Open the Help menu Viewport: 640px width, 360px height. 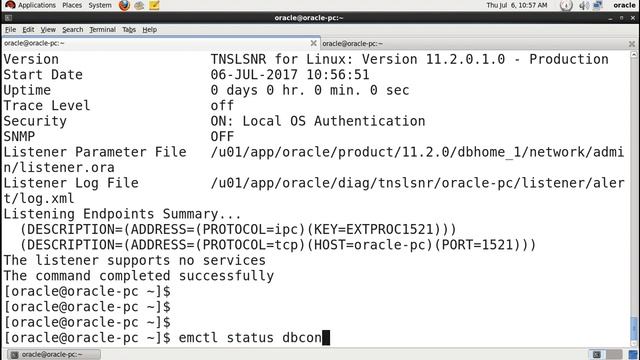[149, 29]
